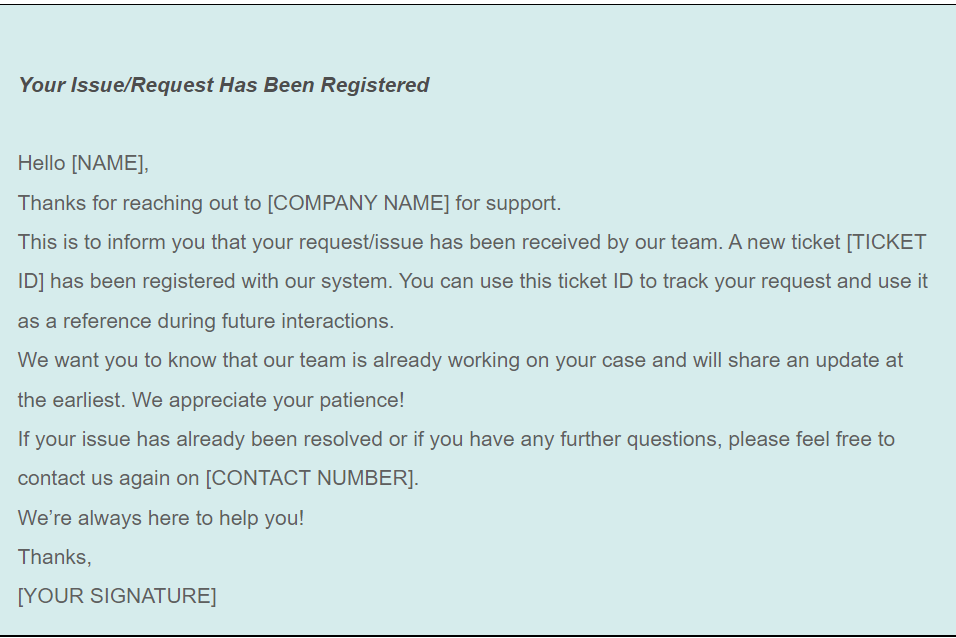This screenshot has height=638, width=956.
Task: Click 'Thanks for reaching out to' text
Action: point(140,203)
